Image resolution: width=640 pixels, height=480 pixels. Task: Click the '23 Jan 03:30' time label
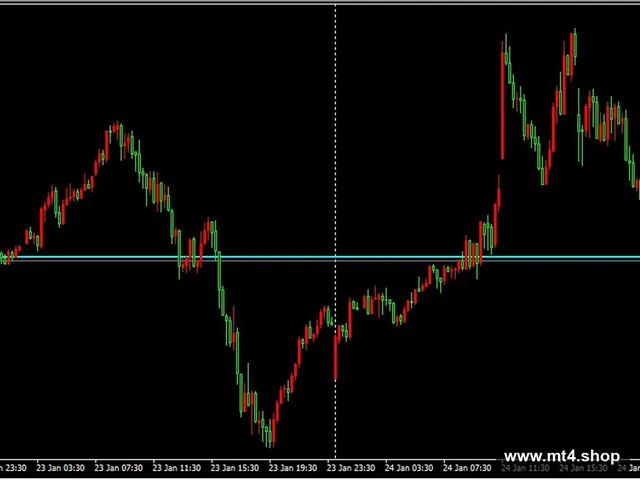click(60, 468)
